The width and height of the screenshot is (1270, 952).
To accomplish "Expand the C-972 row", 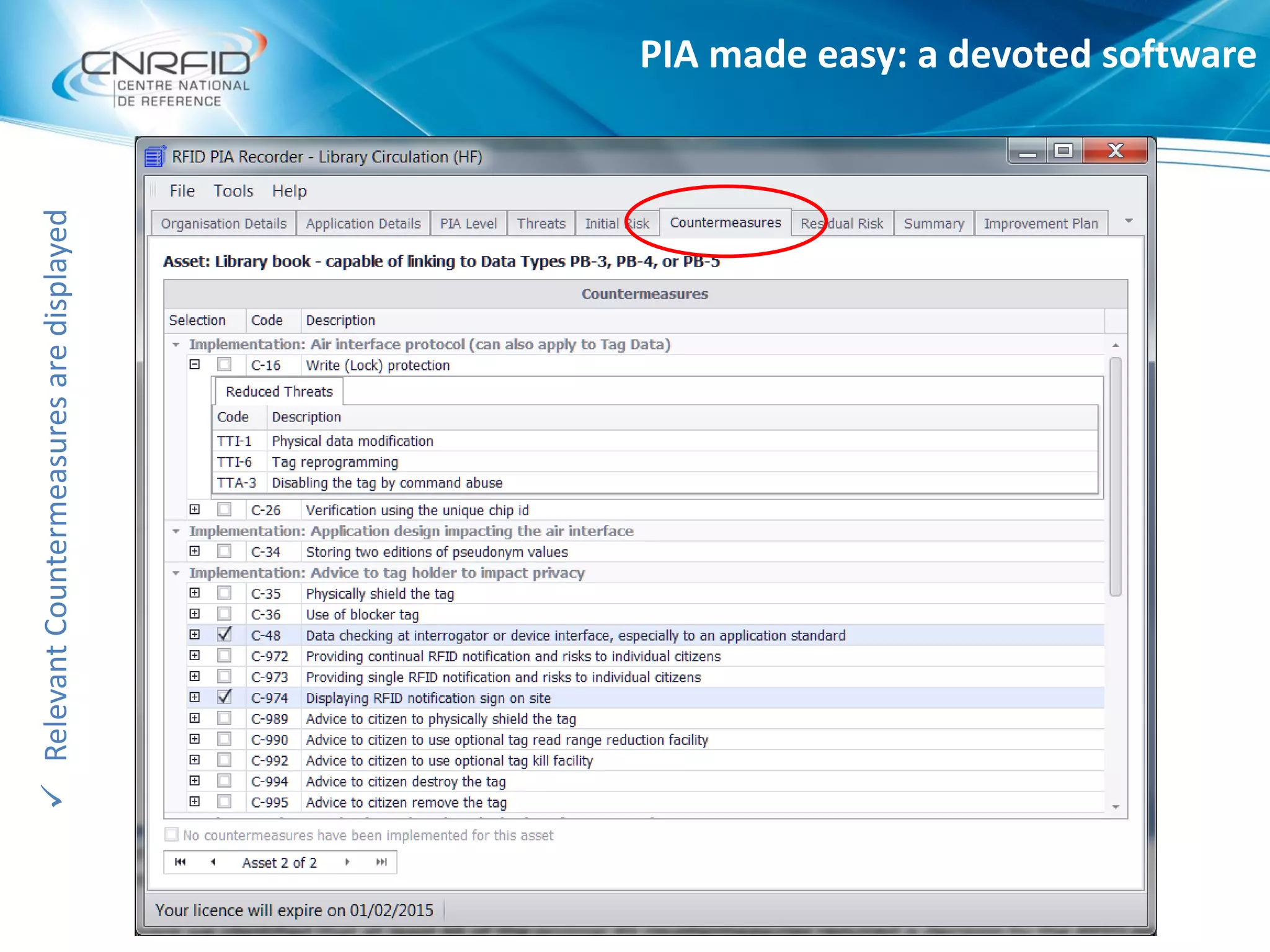I will click(195, 656).
